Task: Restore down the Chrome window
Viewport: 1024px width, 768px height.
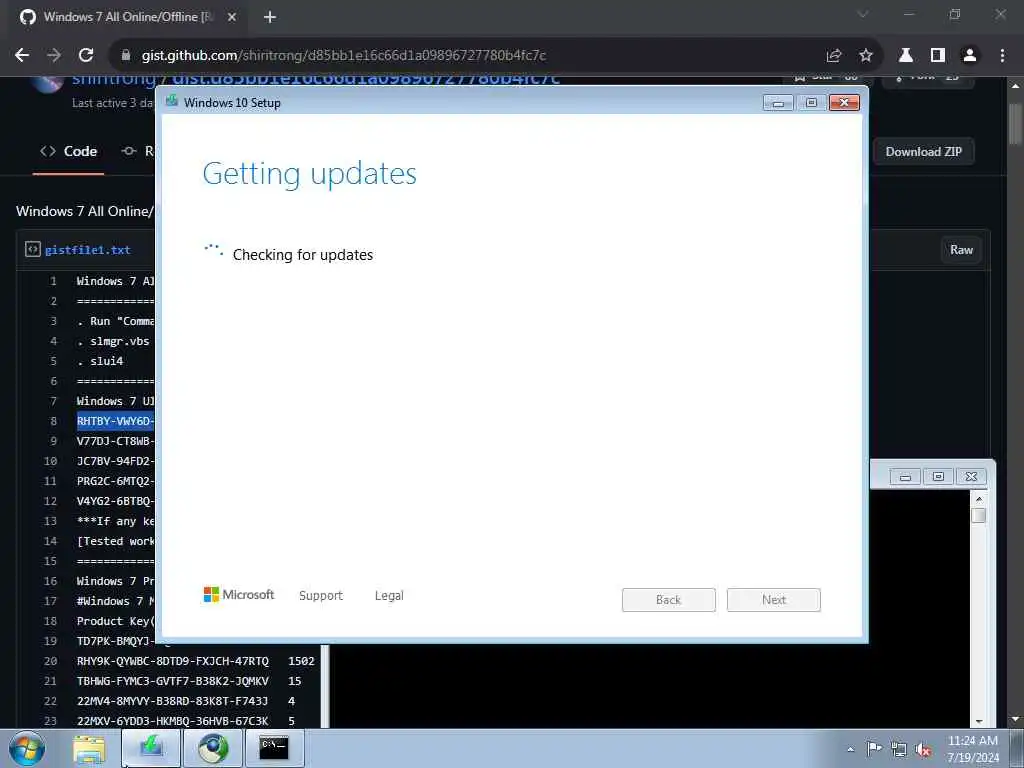Action: (955, 14)
